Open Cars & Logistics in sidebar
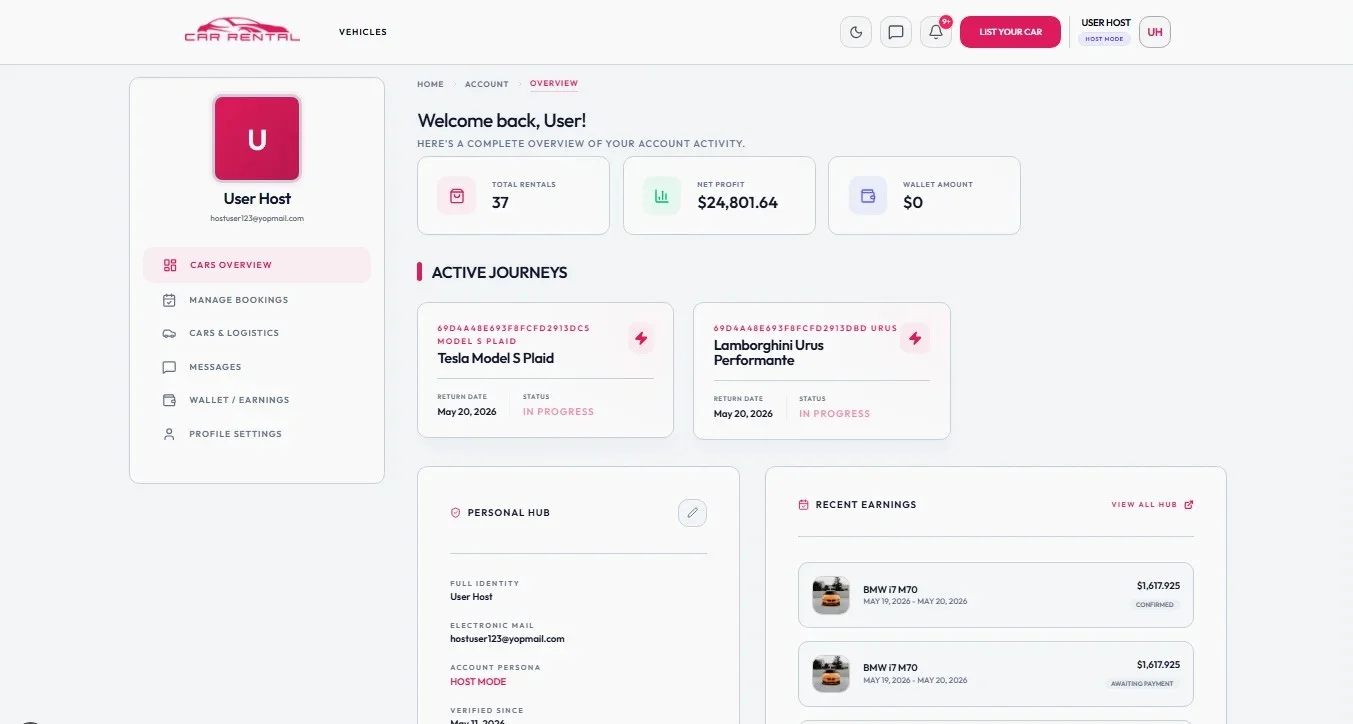The height and width of the screenshot is (724, 1353). [x=257, y=333]
